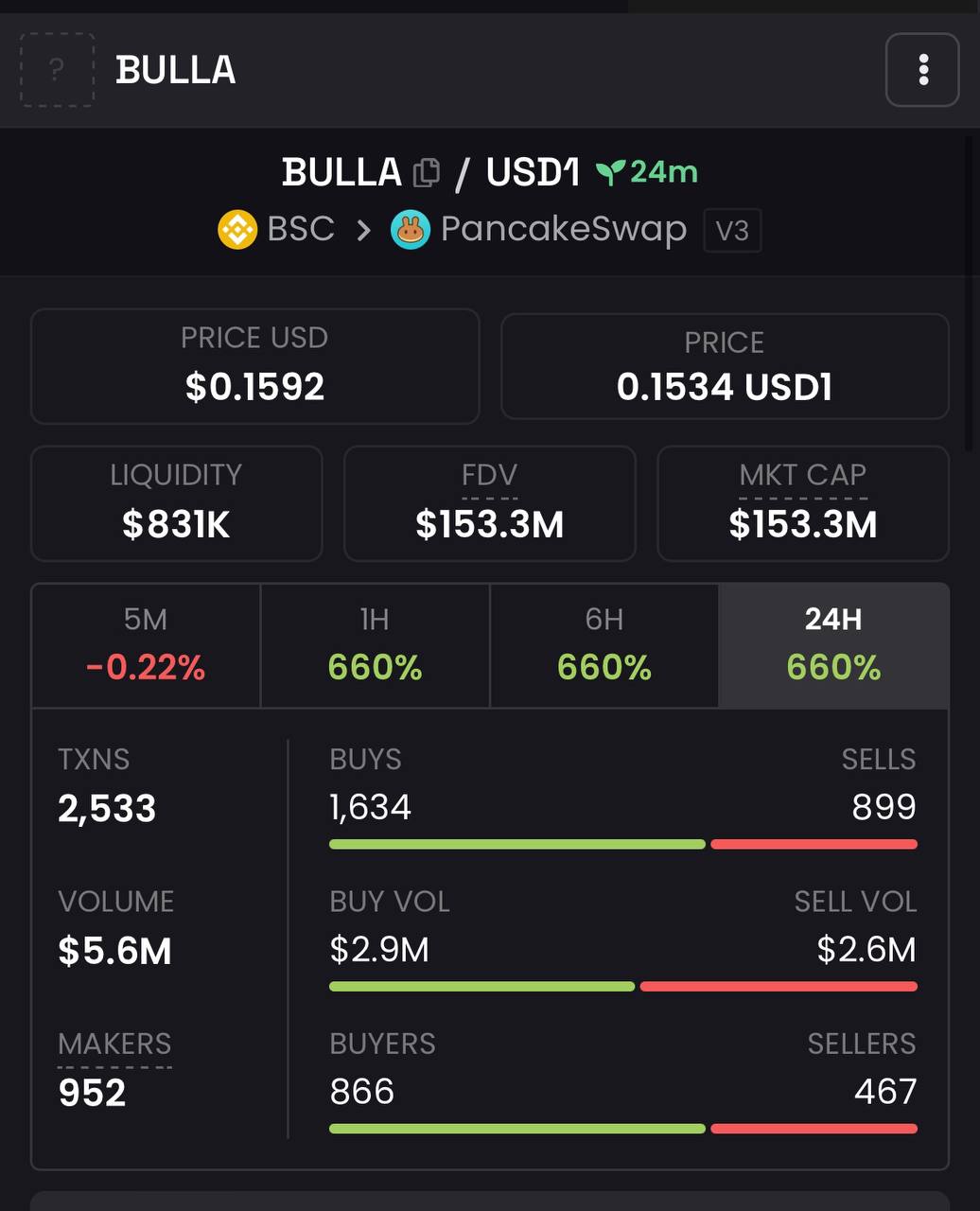Image resolution: width=980 pixels, height=1211 pixels.
Task: Click the PRICE USD box
Action: [255, 366]
